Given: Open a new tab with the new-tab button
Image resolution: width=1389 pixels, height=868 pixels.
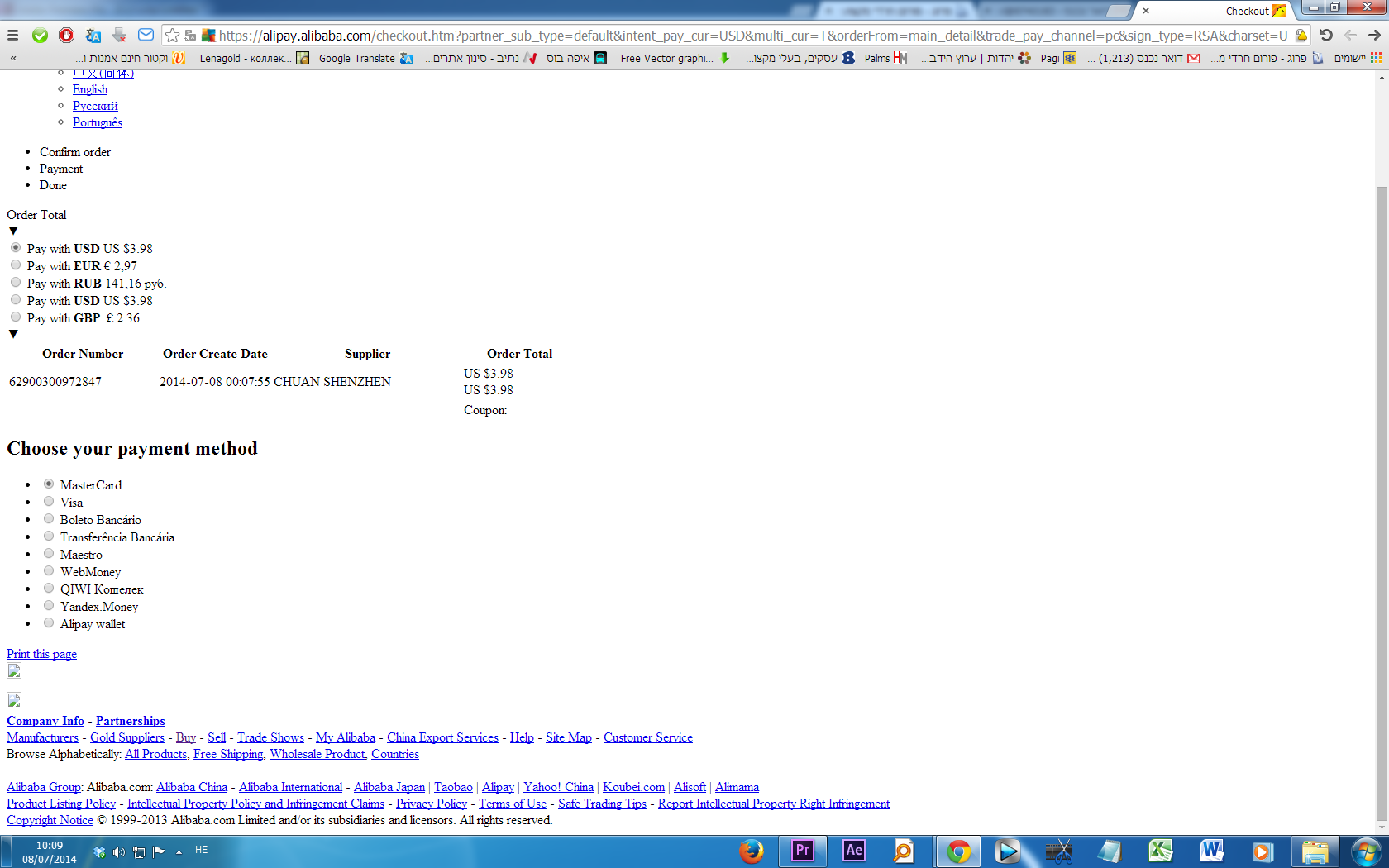Looking at the screenshot, I should 1118,11.
